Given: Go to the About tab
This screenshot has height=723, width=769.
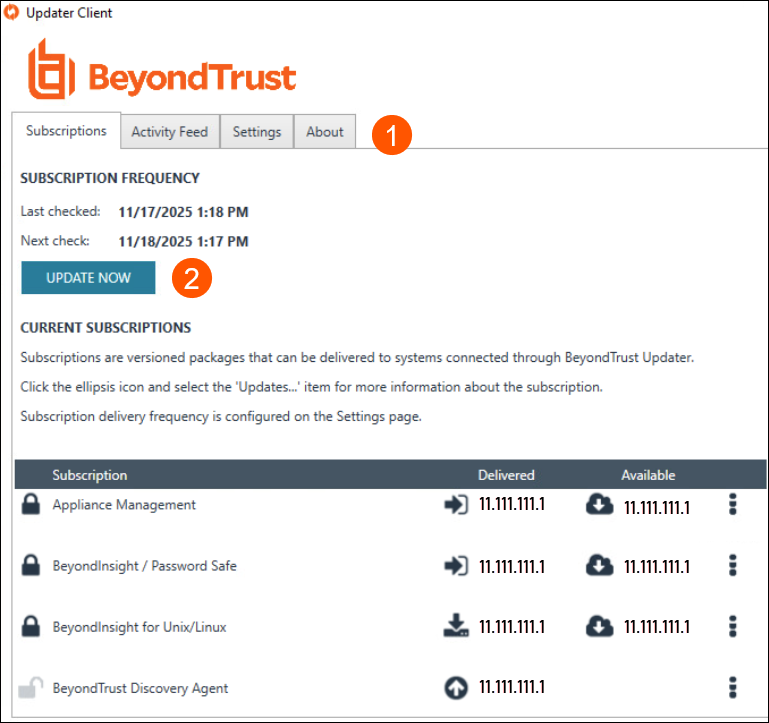Looking at the screenshot, I should [x=325, y=131].
